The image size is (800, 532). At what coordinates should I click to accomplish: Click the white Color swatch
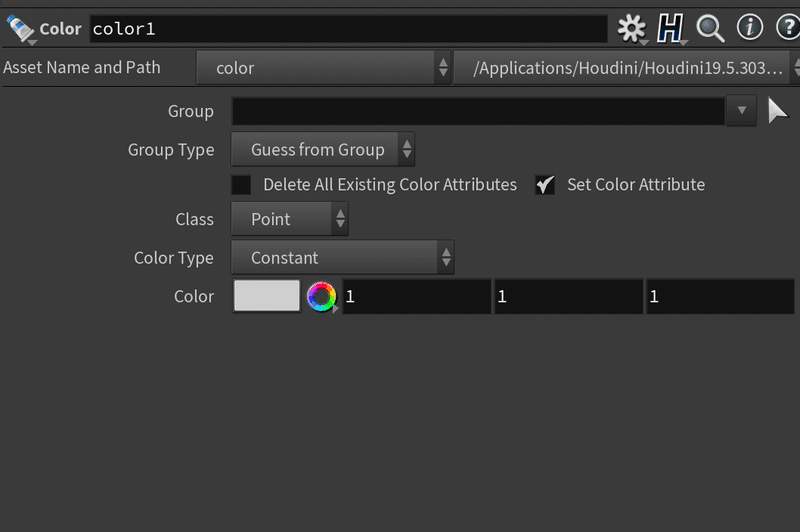(267, 296)
